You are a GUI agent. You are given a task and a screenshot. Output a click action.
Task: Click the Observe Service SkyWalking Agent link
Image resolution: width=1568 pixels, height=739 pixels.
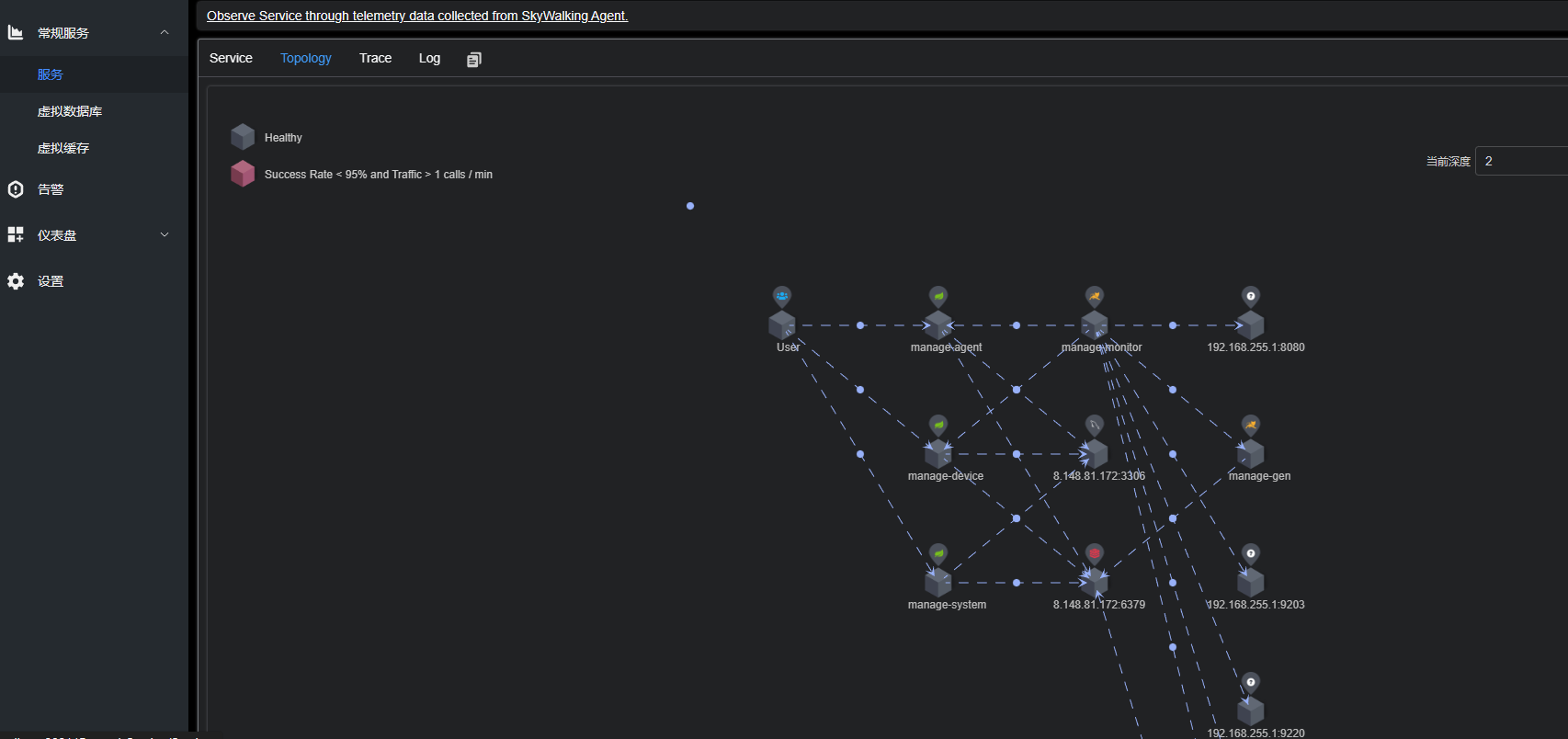pos(417,16)
